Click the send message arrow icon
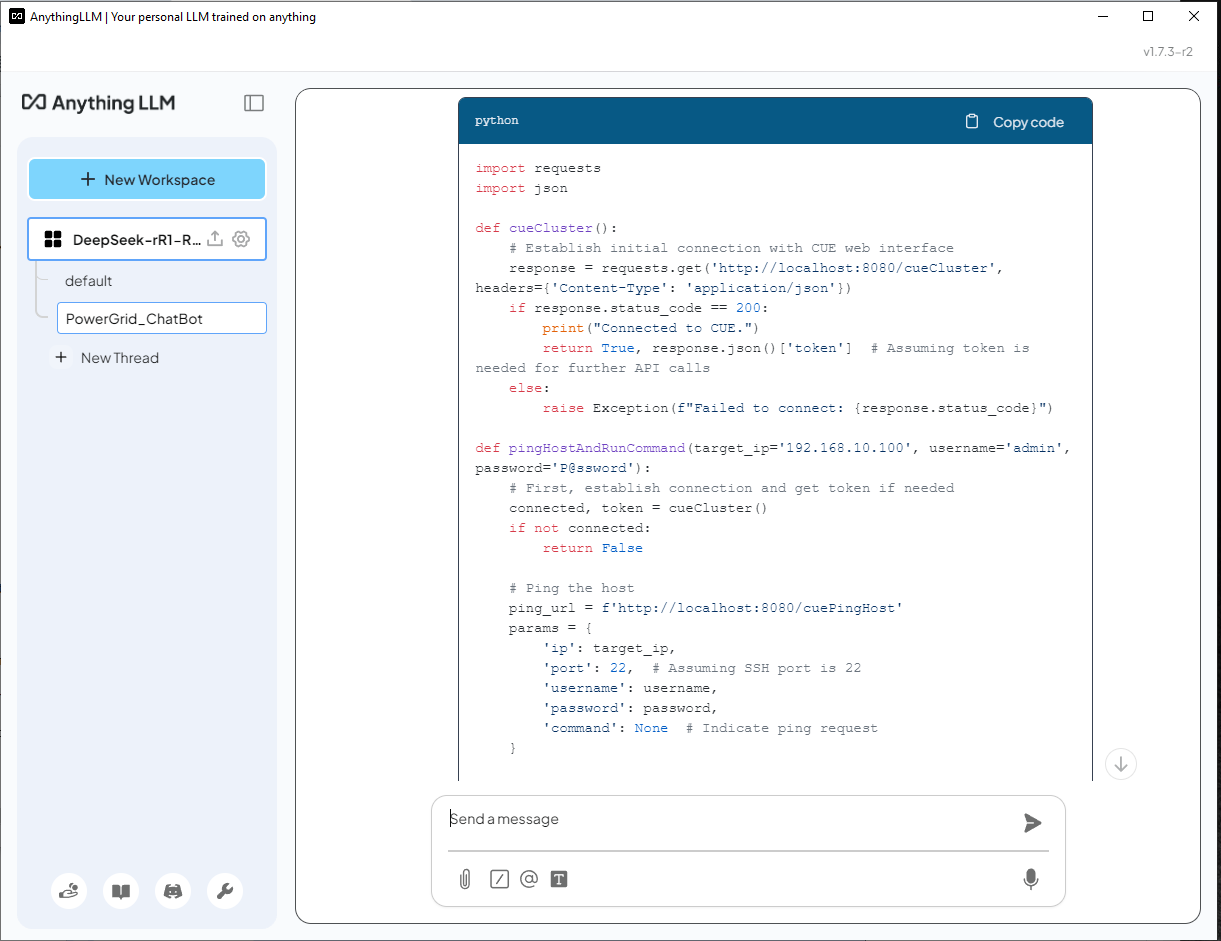Viewport: 1221px width, 941px height. (1033, 823)
